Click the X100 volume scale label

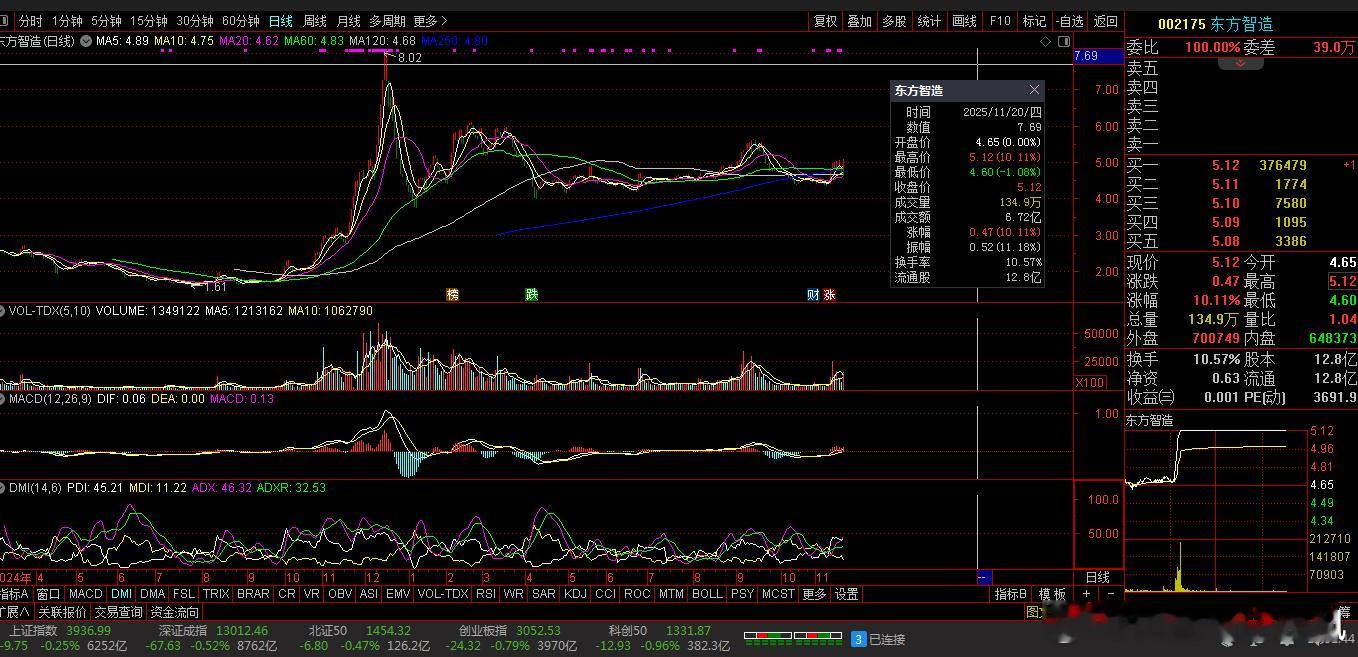(x=1090, y=383)
